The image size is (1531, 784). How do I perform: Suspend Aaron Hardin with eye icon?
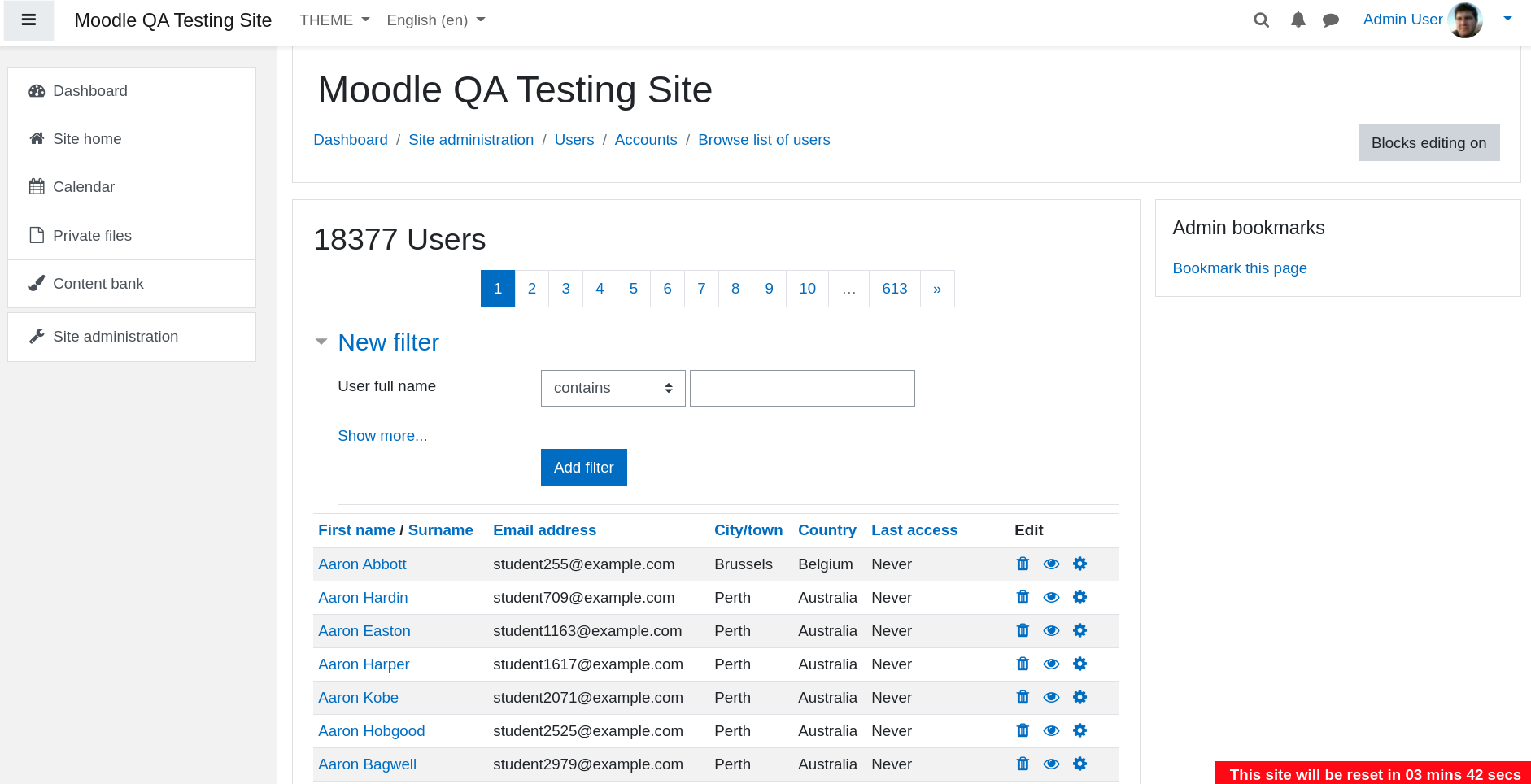tap(1051, 597)
